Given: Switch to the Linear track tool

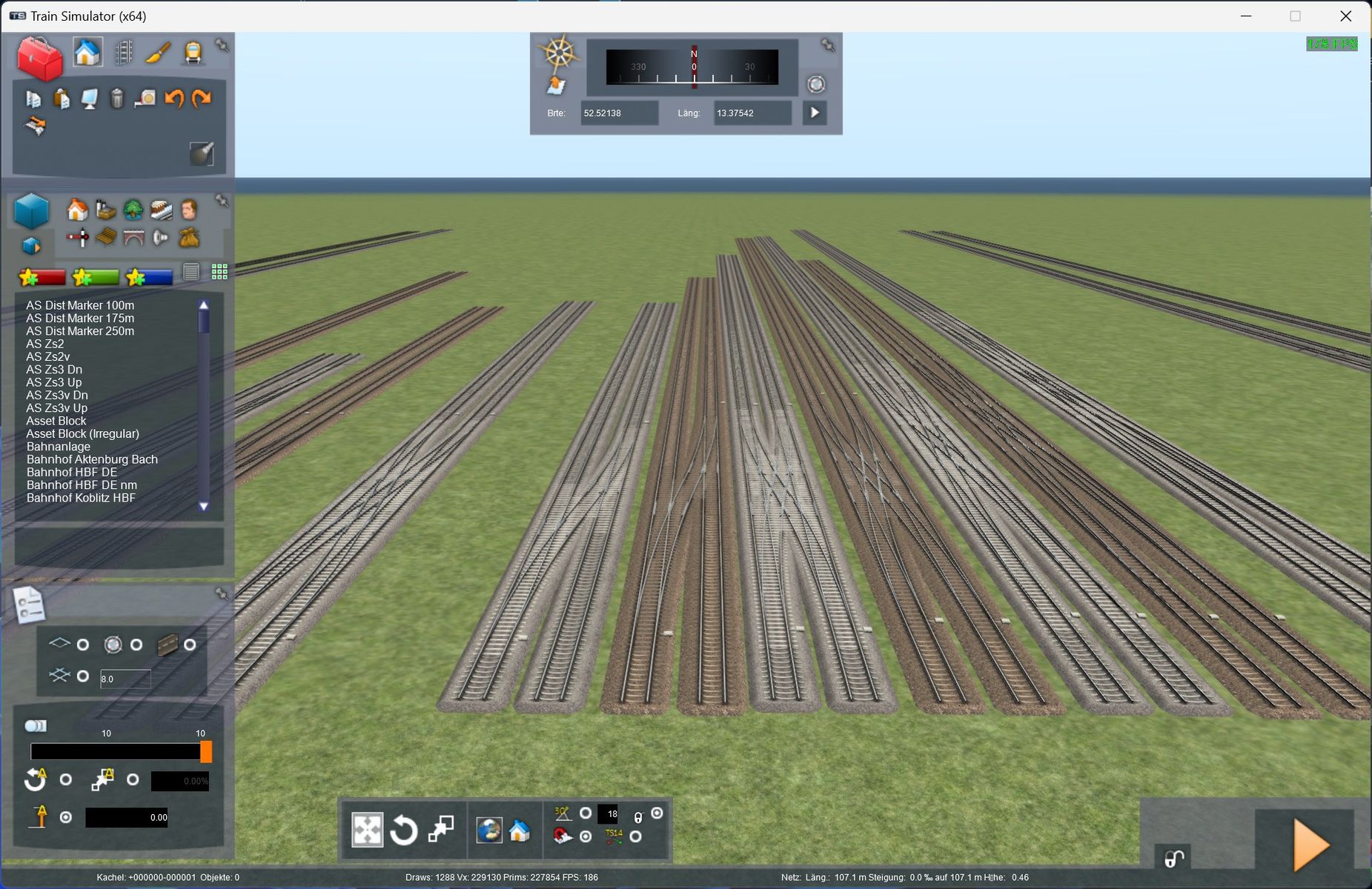Looking at the screenshot, I should pos(124,53).
